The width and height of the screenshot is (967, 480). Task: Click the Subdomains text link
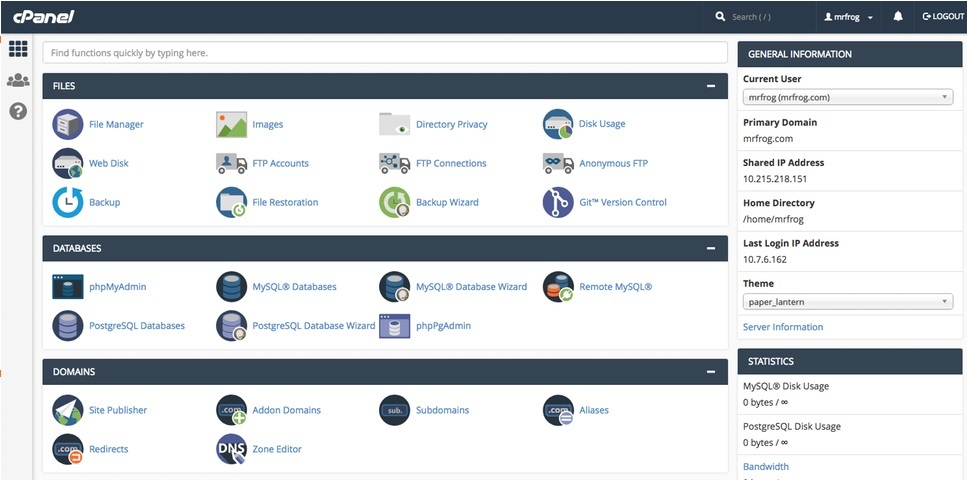[442, 410]
